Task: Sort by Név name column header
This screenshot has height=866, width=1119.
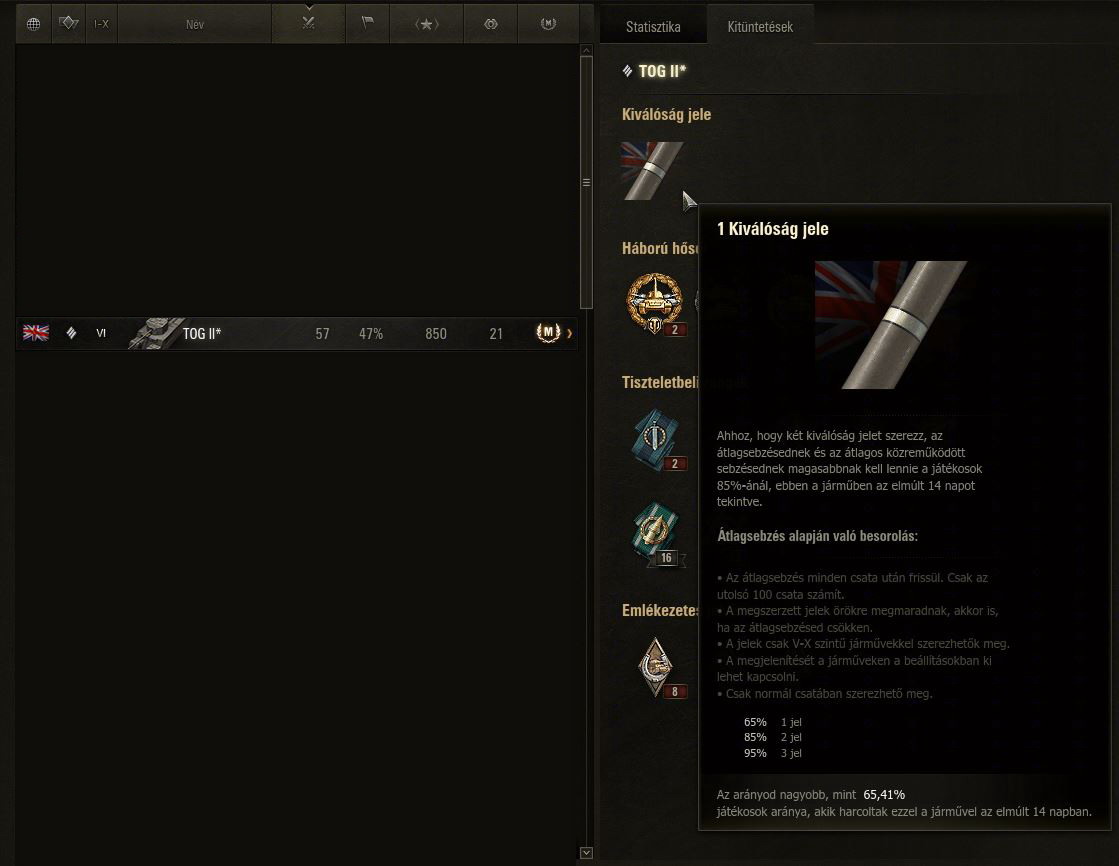Action: 195,24
